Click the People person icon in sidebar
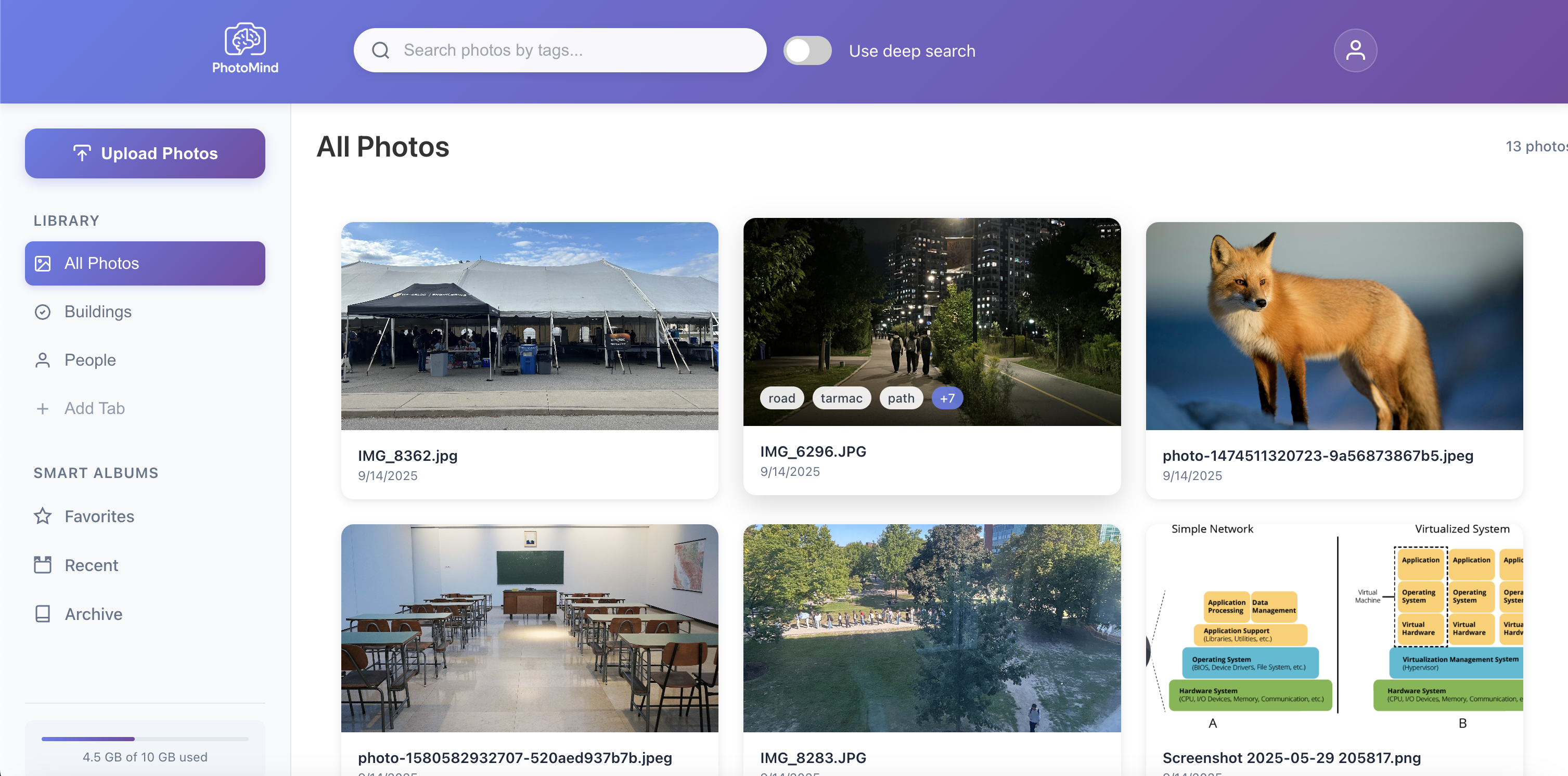The image size is (1568, 776). 43,360
